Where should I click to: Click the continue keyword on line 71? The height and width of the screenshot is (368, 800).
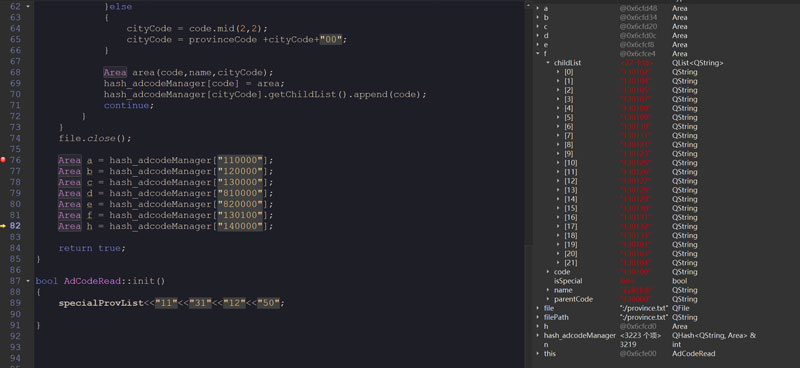click(127, 105)
